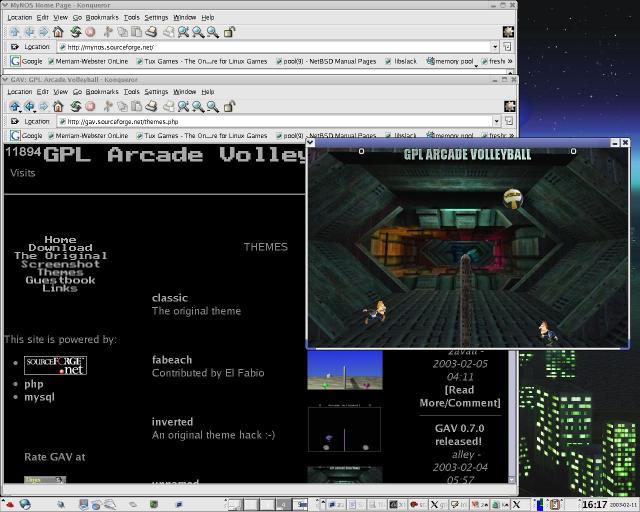The width and height of the screenshot is (640, 512).
Task: Click the GAV window URL input field
Action: coord(276,121)
